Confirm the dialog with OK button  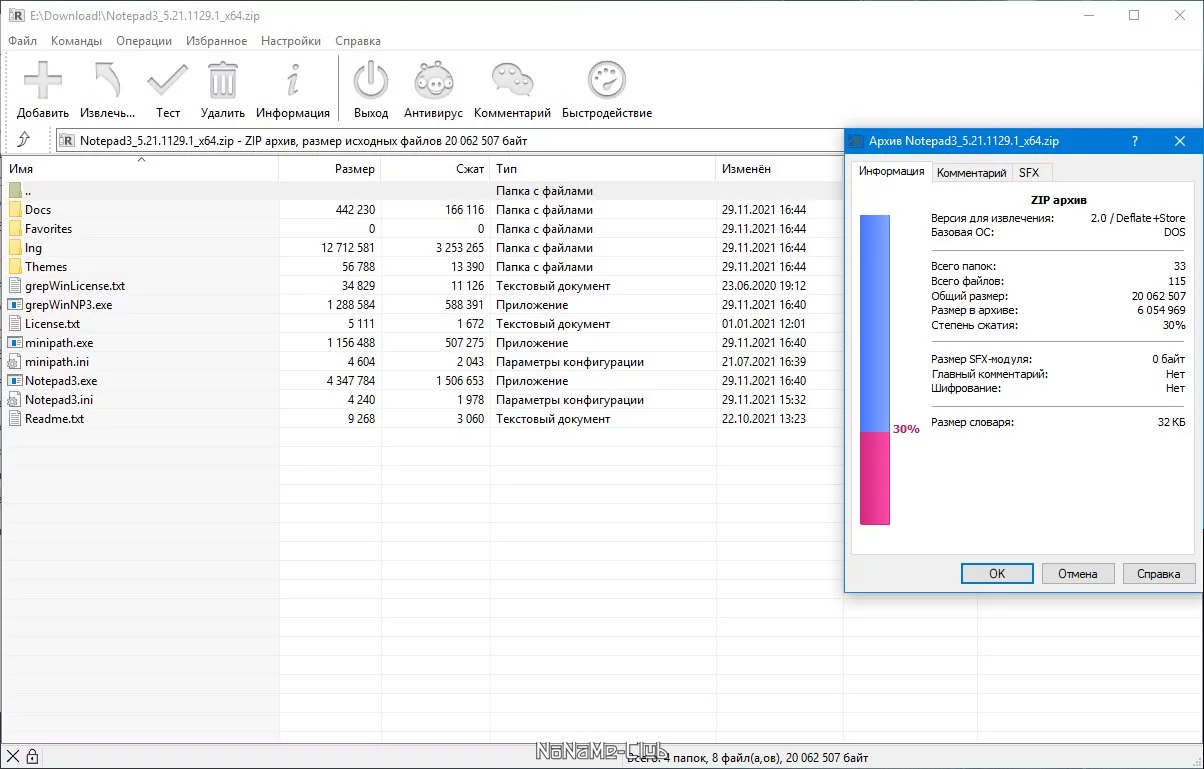tap(997, 573)
